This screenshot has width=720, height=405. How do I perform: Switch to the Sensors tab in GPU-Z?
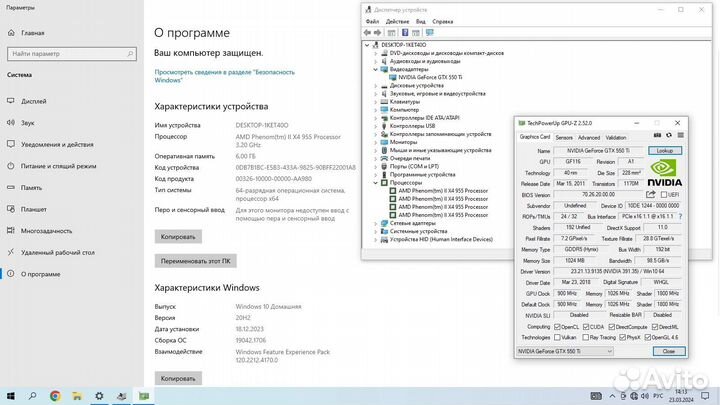pos(564,138)
